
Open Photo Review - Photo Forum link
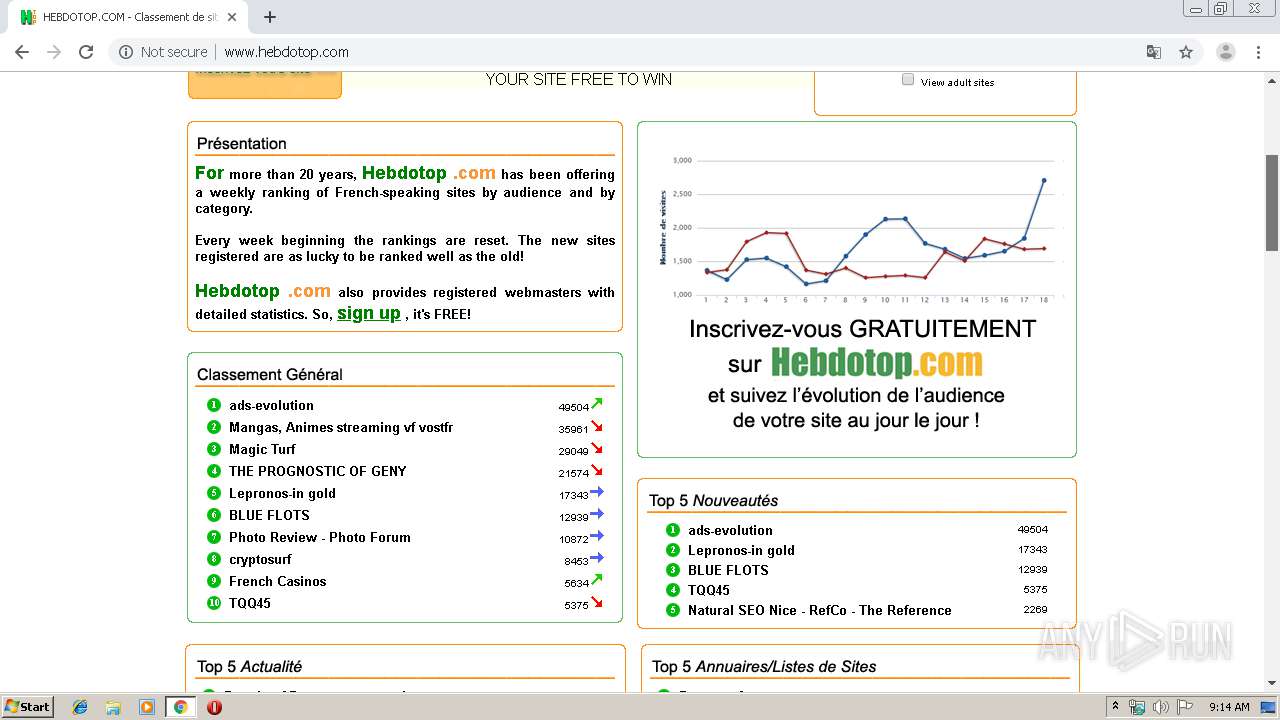click(x=320, y=537)
